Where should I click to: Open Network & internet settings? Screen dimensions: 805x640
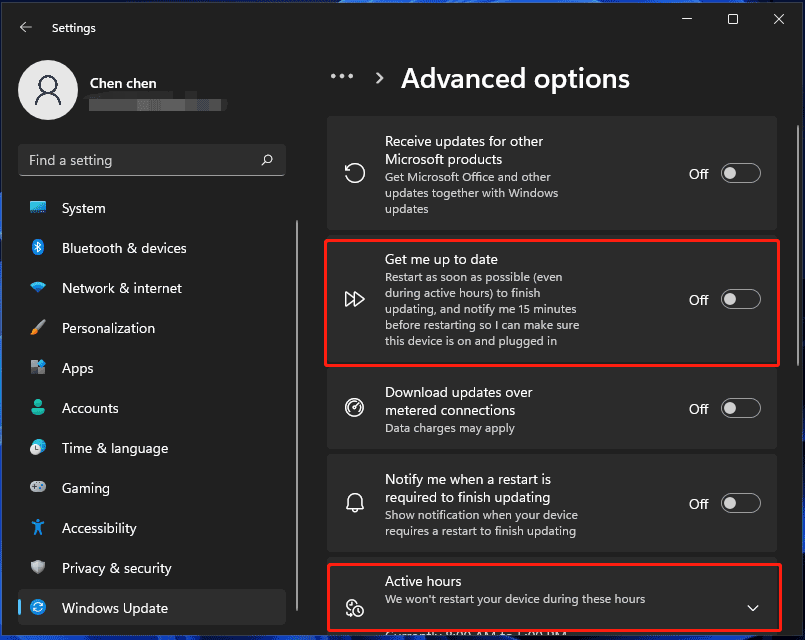point(123,288)
